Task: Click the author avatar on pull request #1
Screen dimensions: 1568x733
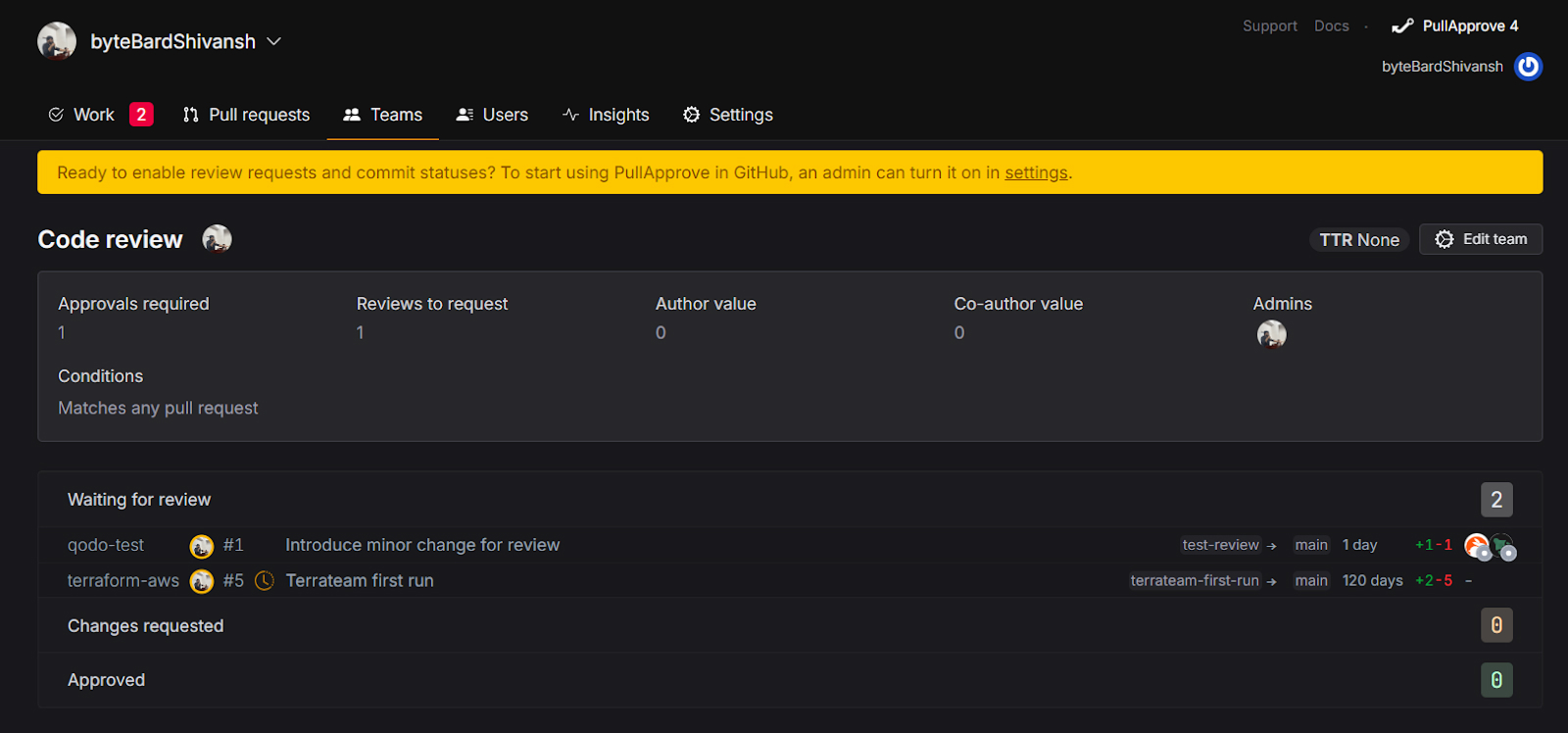Action: point(202,546)
